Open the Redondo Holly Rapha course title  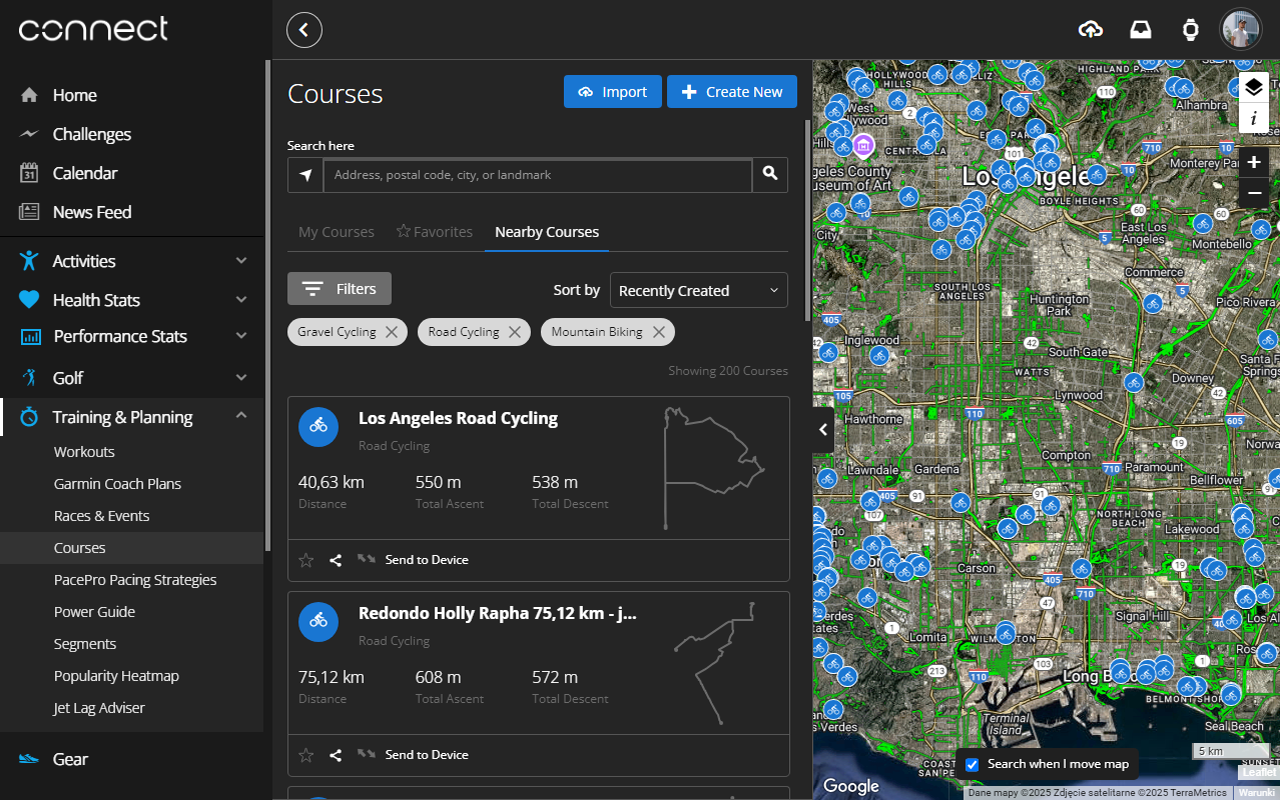497,613
